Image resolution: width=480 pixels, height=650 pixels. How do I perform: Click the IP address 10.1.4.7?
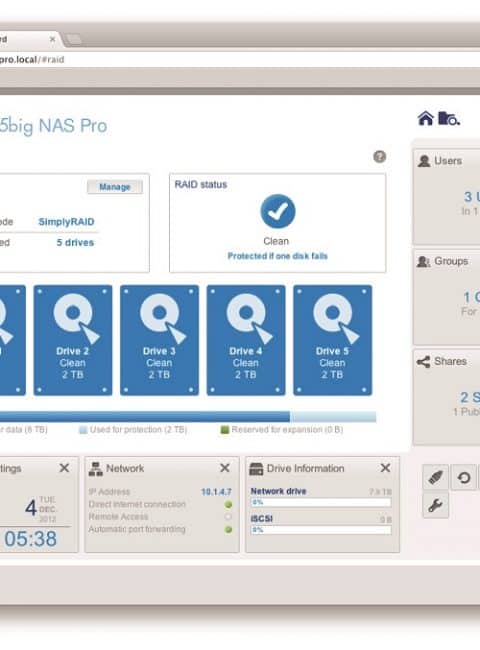coord(216,492)
